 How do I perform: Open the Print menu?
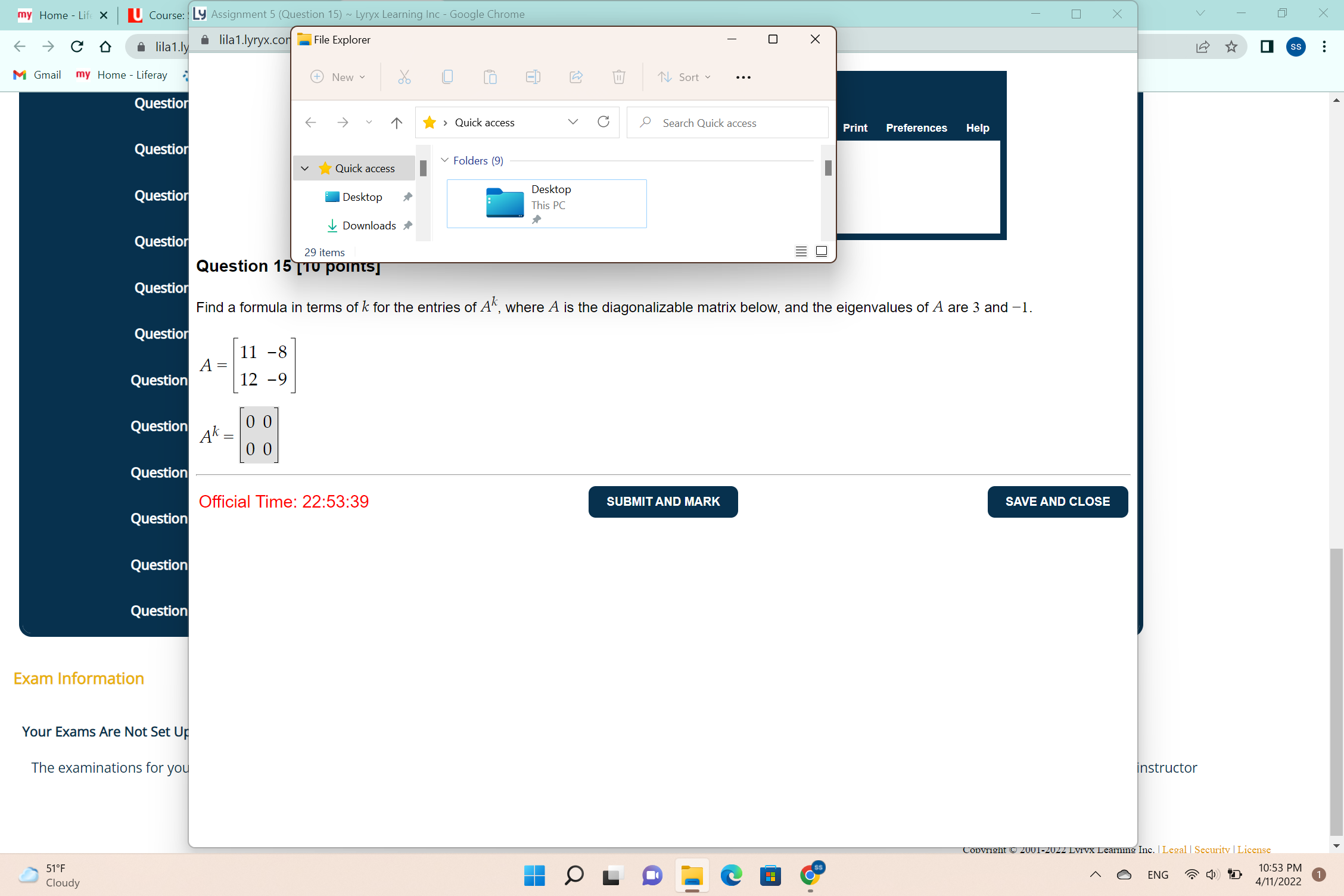pos(855,127)
